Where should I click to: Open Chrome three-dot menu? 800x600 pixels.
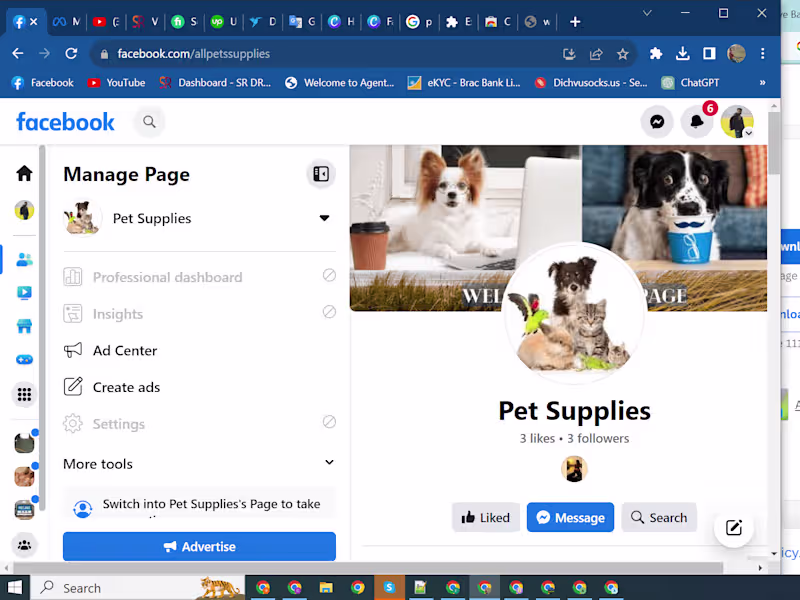762,54
